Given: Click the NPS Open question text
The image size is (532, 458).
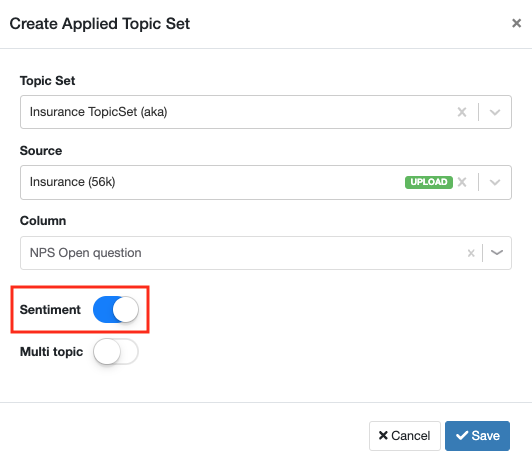Looking at the screenshot, I should click(x=86, y=253).
